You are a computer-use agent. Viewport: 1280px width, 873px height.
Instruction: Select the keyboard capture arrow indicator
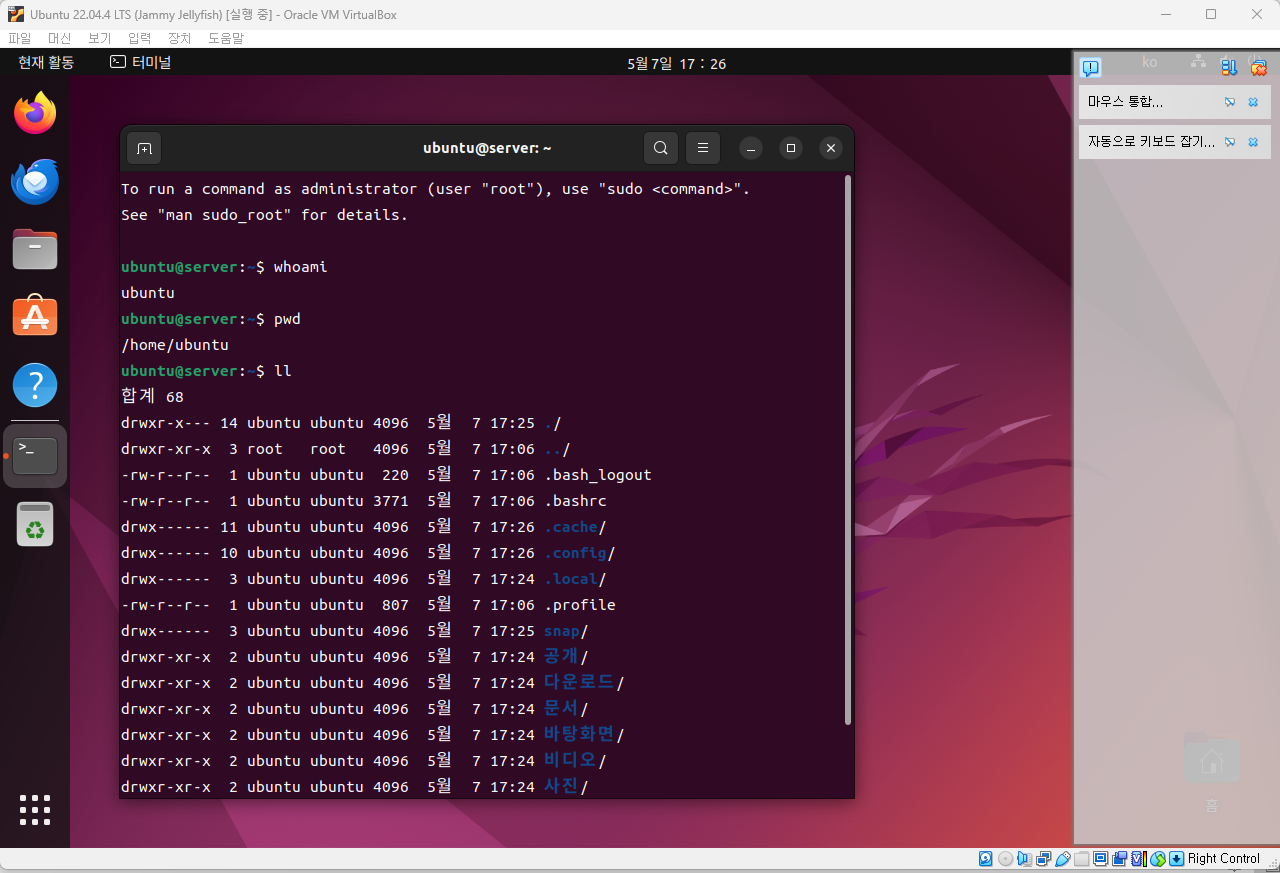tap(1176, 858)
